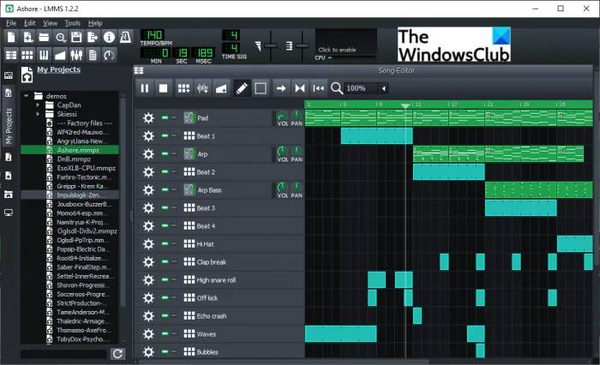Image resolution: width=600 pixels, height=365 pixels.
Task: Open an existing project icon
Action: [44, 37]
